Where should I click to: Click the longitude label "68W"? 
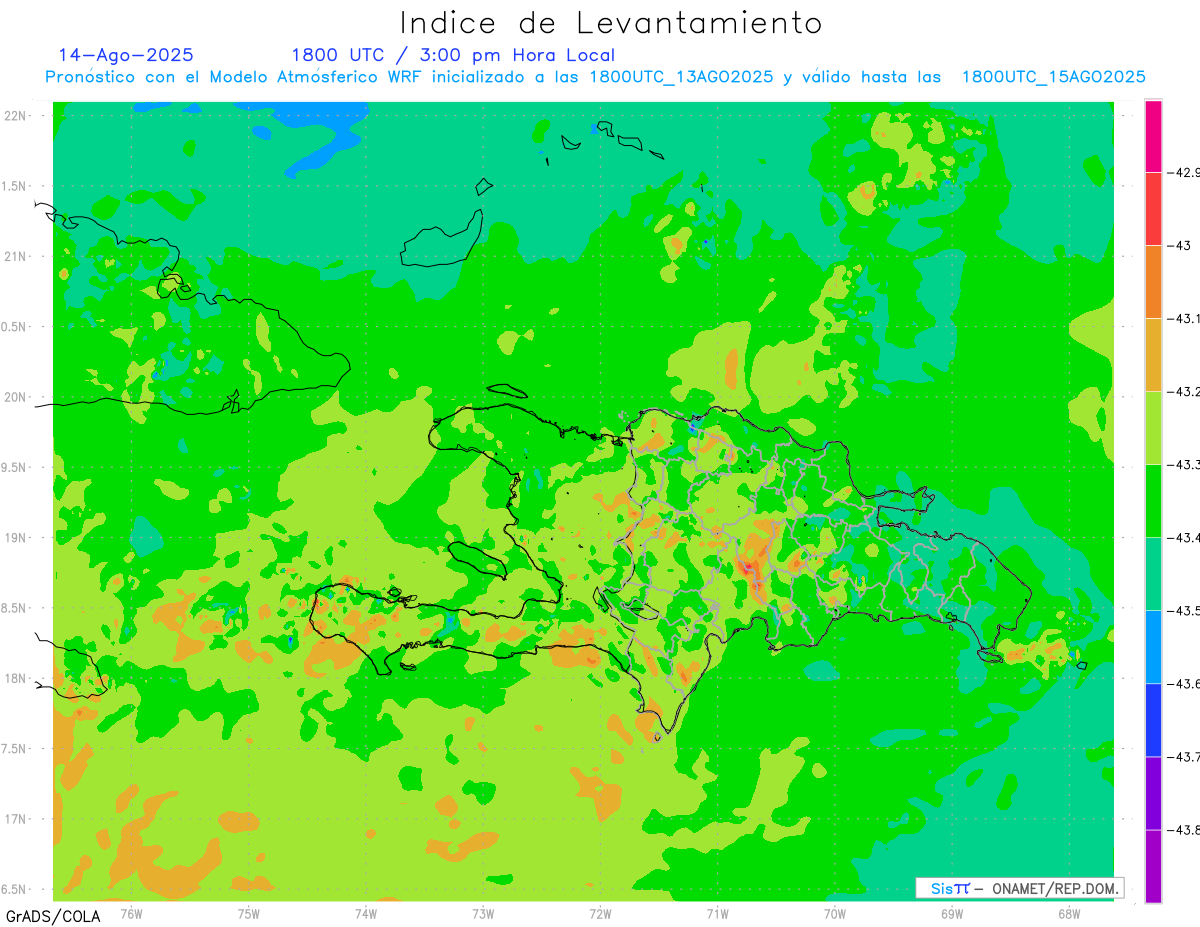tap(1069, 914)
